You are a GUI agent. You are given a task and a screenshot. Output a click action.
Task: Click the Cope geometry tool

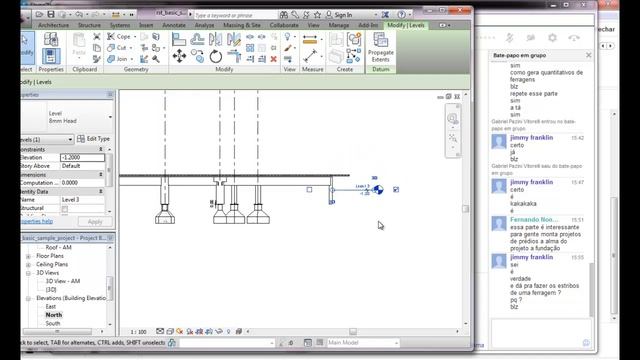coord(119,37)
